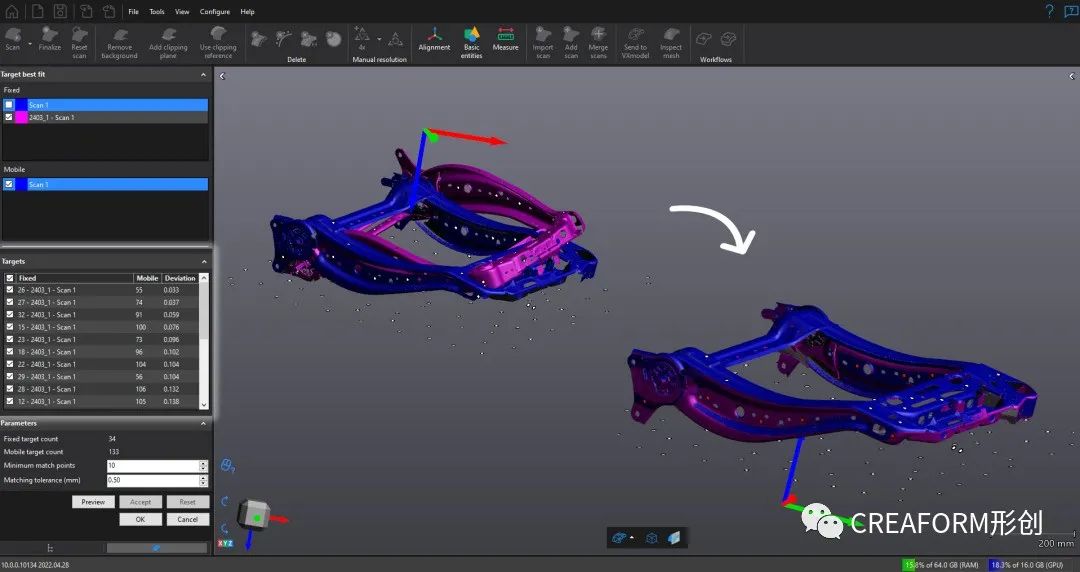Image resolution: width=1080 pixels, height=572 pixels.
Task: Open the Help question mark icon
Action: point(1049,11)
